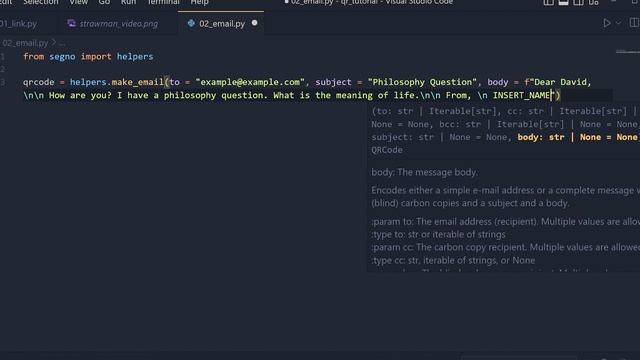
Task: Open the View menu
Action: [x=78, y=2]
